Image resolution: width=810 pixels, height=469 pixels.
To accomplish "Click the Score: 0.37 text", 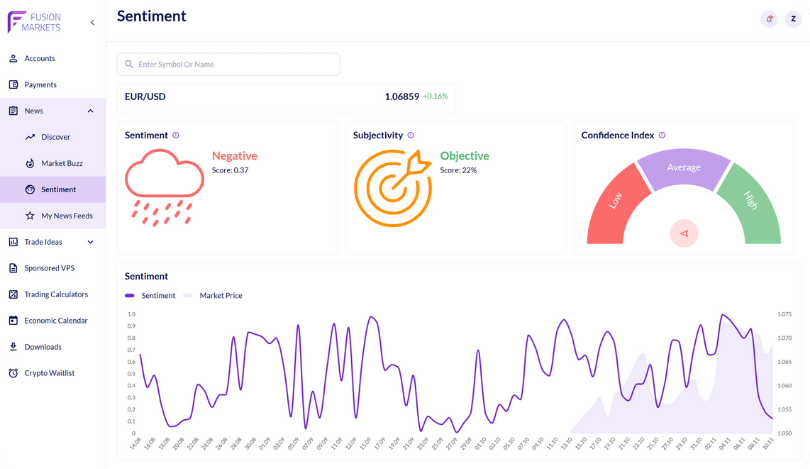I will coord(230,170).
